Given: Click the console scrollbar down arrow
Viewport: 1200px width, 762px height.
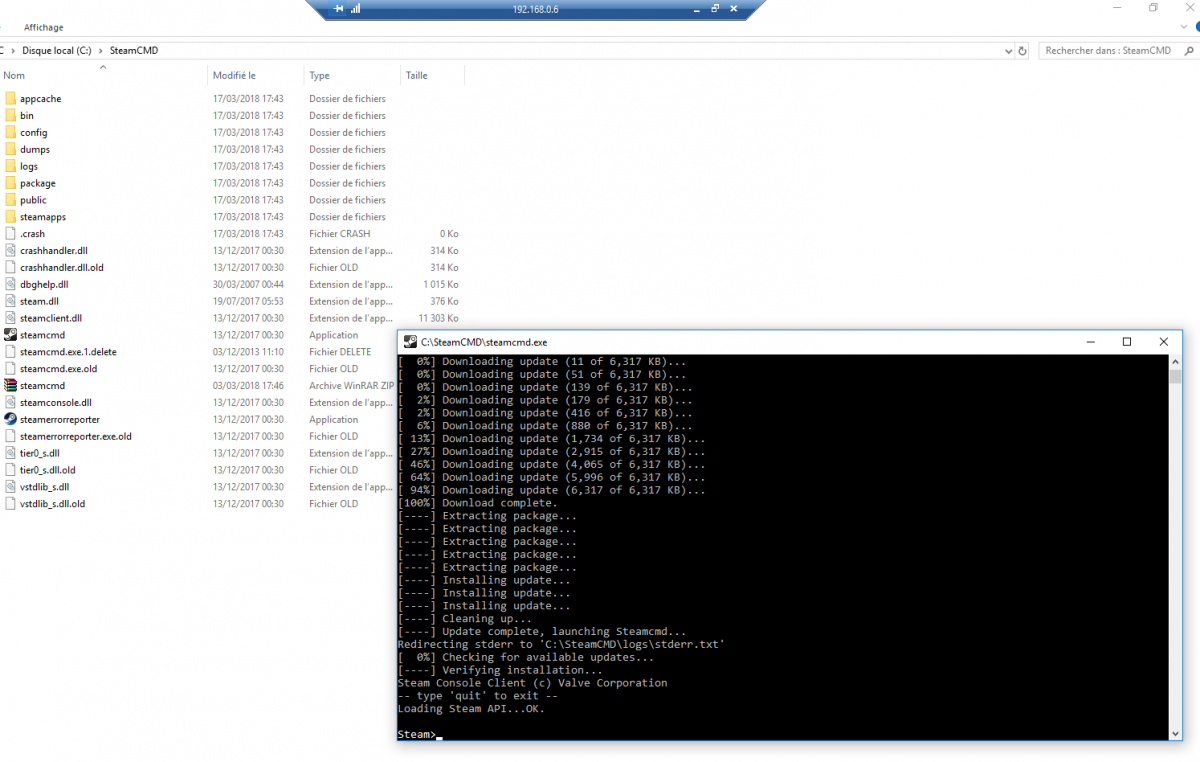Looking at the screenshot, I should [x=1175, y=734].
